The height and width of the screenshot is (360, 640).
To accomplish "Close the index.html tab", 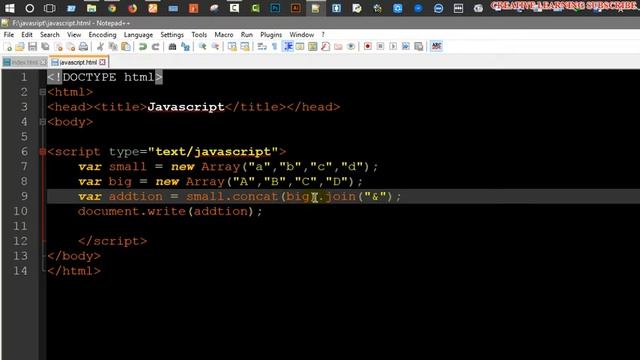I will [43, 62].
